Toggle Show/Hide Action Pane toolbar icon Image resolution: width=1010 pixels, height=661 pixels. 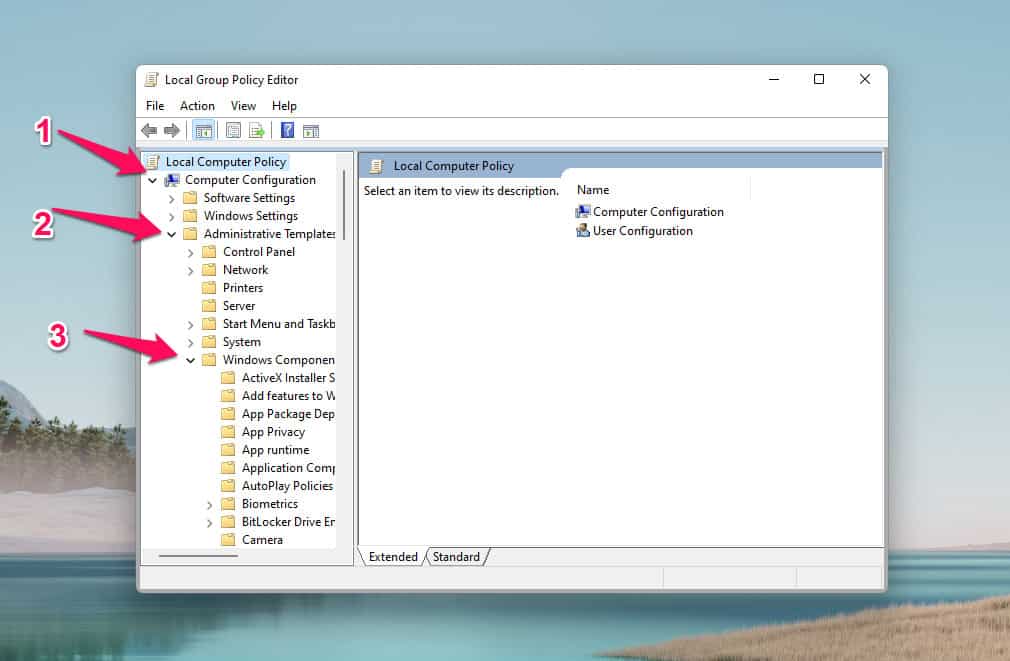[x=311, y=131]
